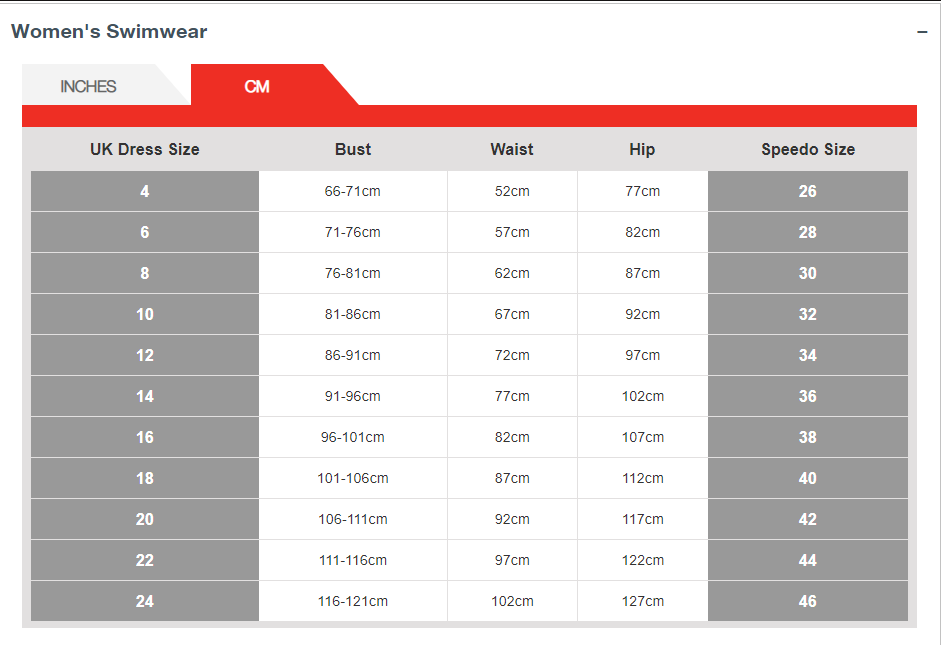Collapse the Women's Swimwear section

click(x=922, y=32)
